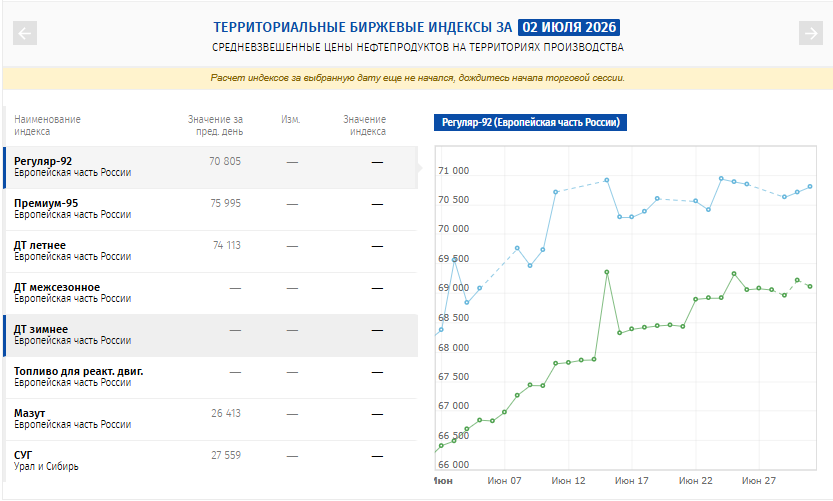Click the blue line peak point near Июн 15
The height and width of the screenshot is (501, 833).
[607, 181]
